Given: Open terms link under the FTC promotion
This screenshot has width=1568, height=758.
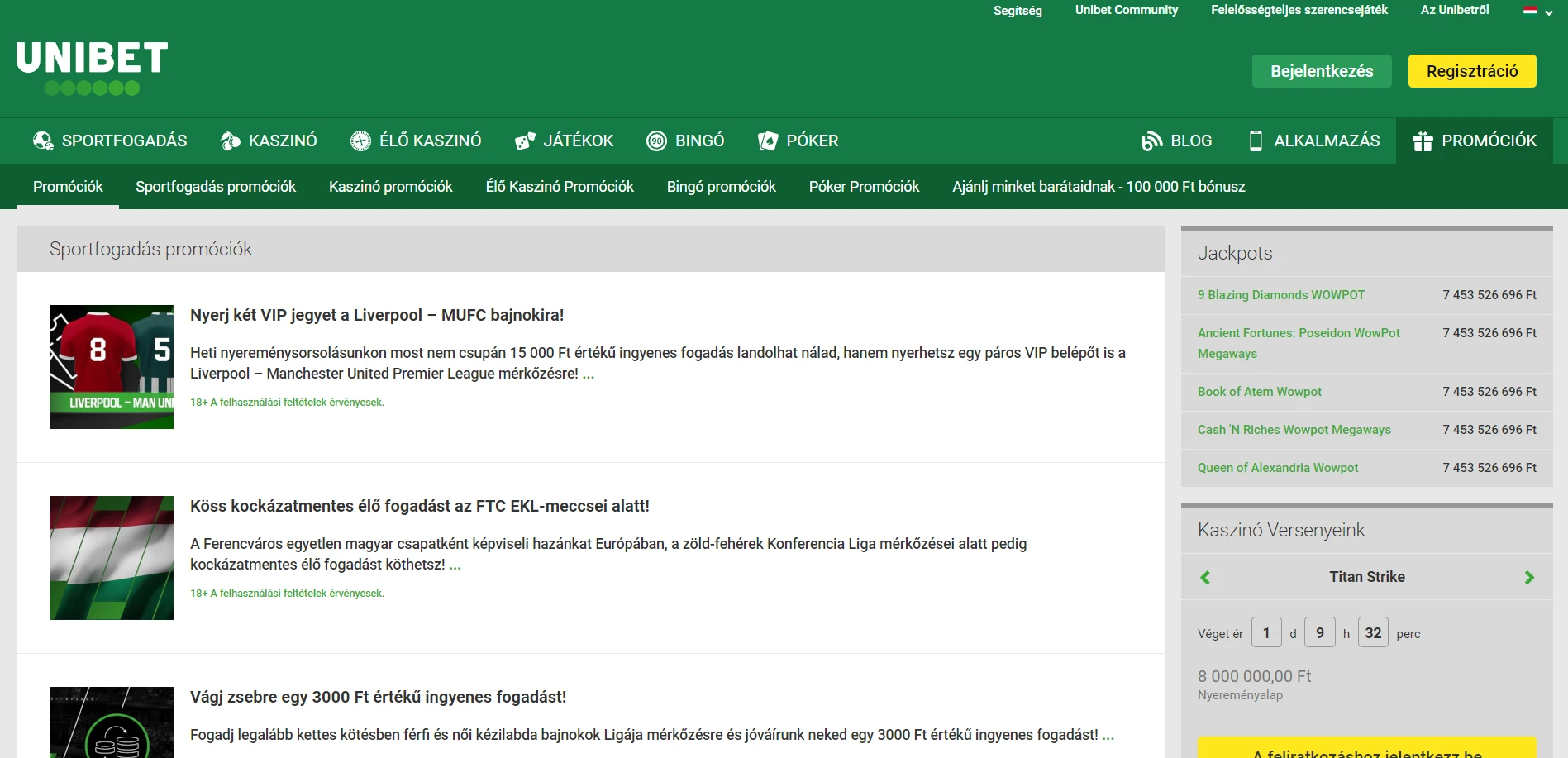Looking at the screenshot, I should tap(287, 594).
